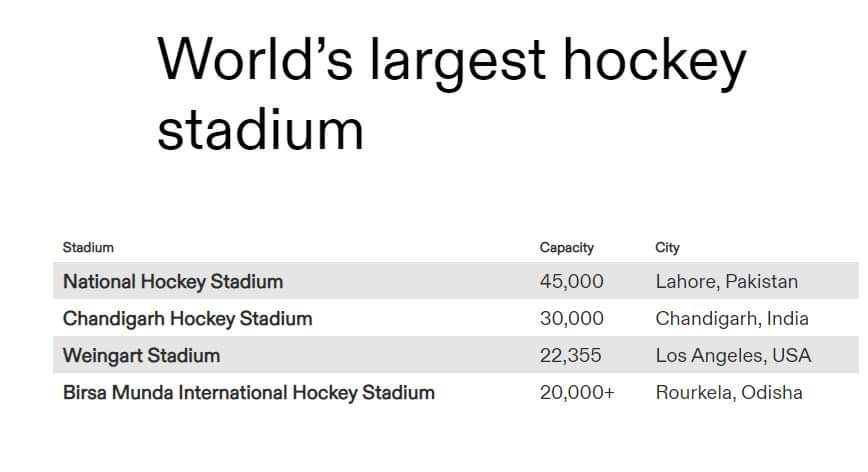Viewport: 868px width, 472px height.
Task: Click the 45,000 capacity value
Action: coord(571,282)
